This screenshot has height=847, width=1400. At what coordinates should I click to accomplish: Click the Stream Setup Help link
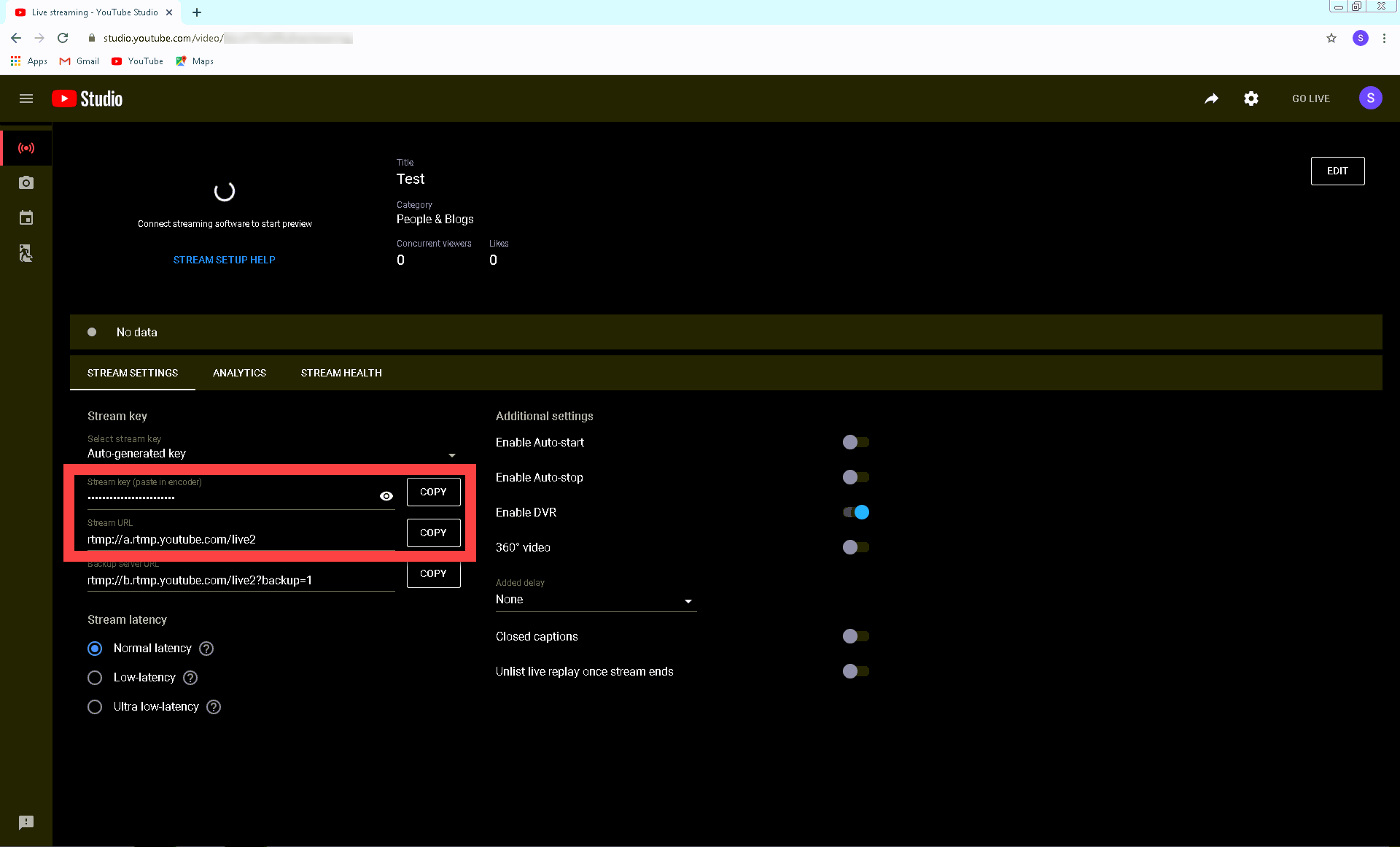coord(225,260)
